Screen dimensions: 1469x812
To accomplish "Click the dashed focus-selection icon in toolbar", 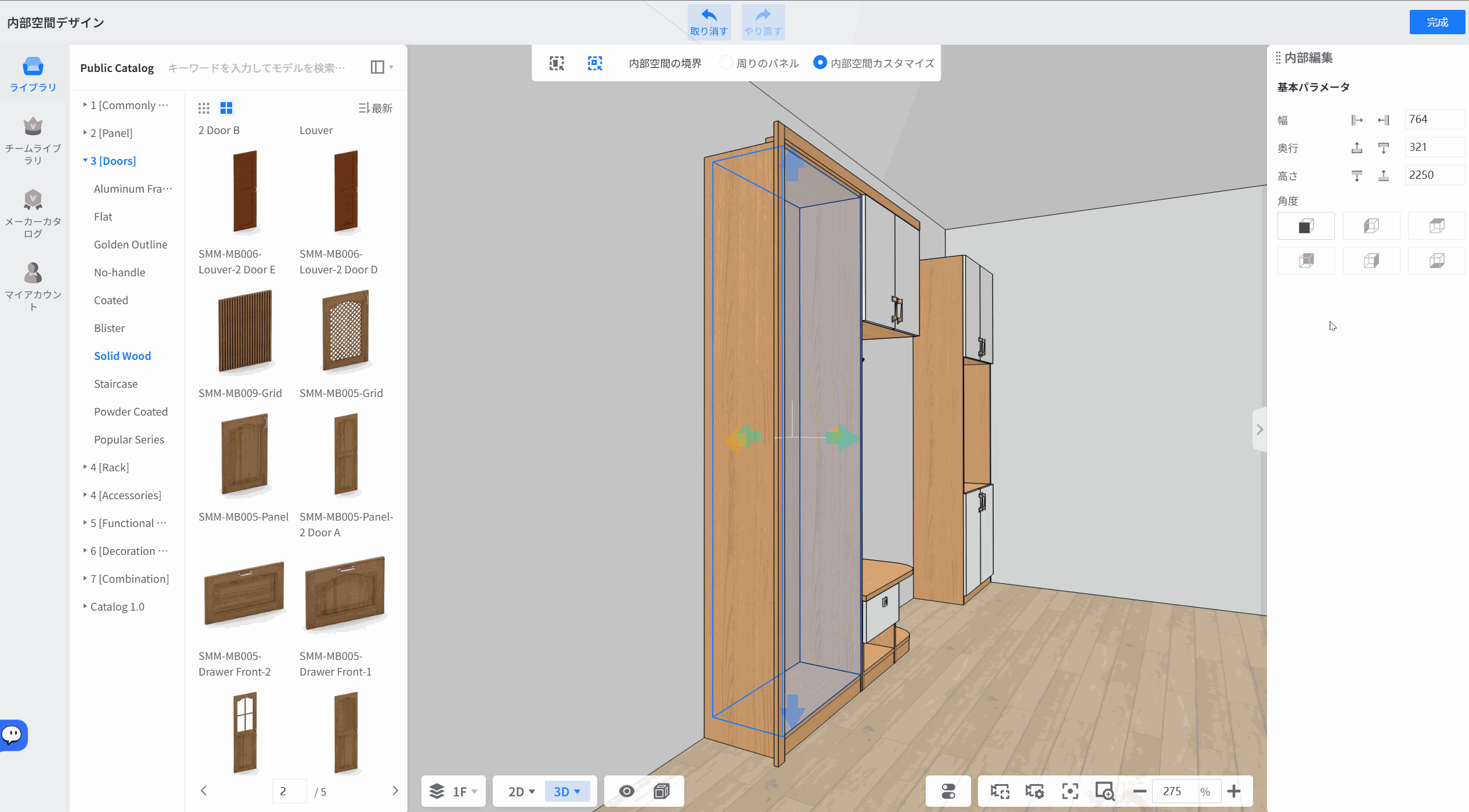I will click(x=595, y=63).
